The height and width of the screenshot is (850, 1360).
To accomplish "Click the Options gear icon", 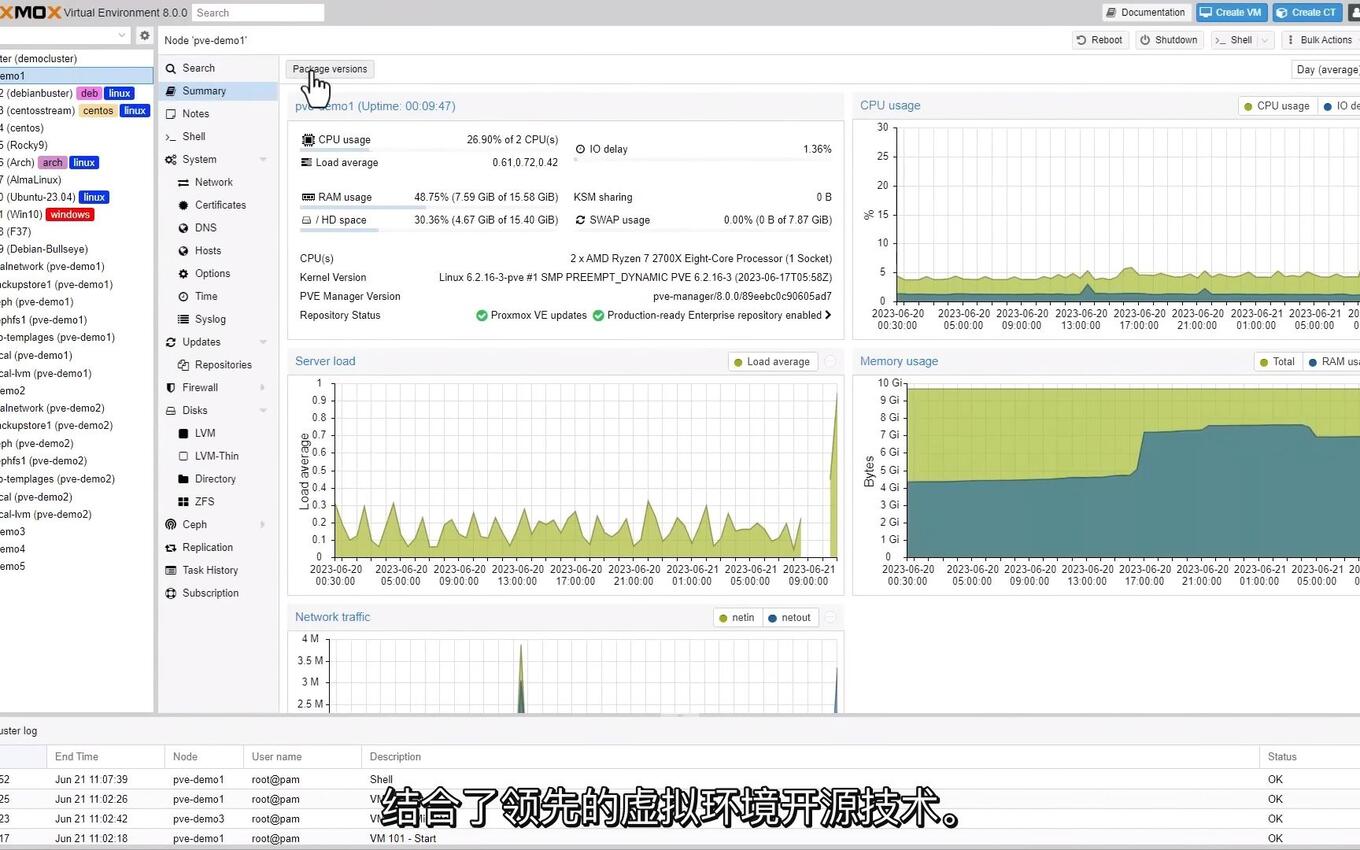I will tap(184, 274).
